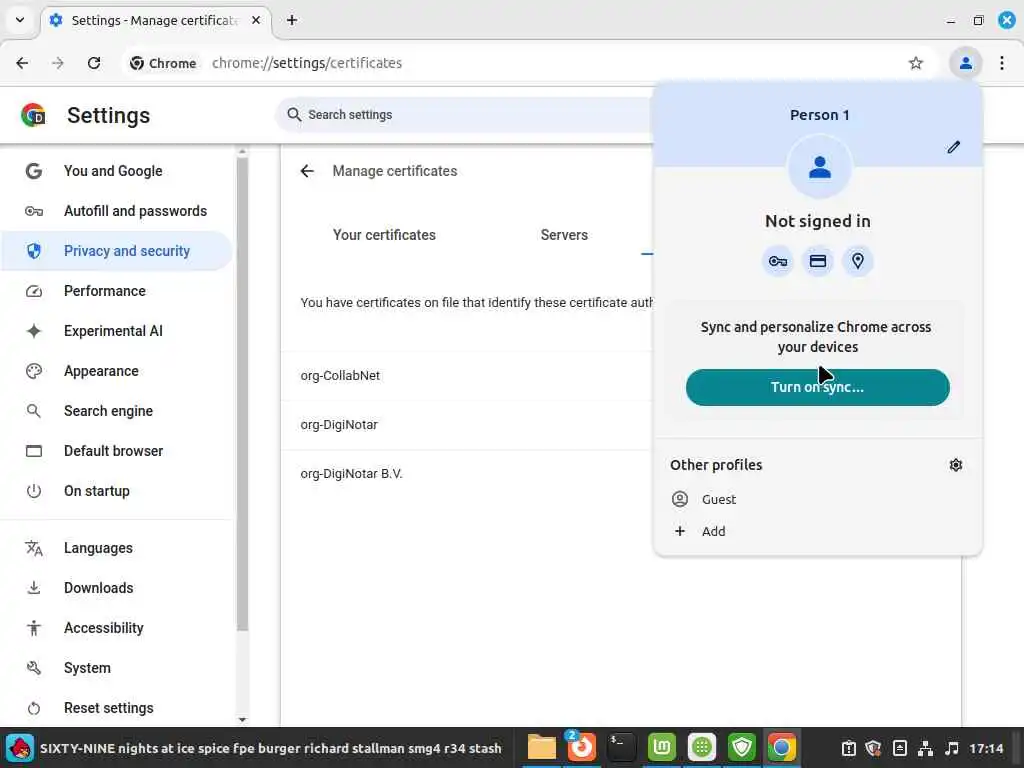Open On startup settings
This screenshot has height=768, width=1024.
click(116, 491)
